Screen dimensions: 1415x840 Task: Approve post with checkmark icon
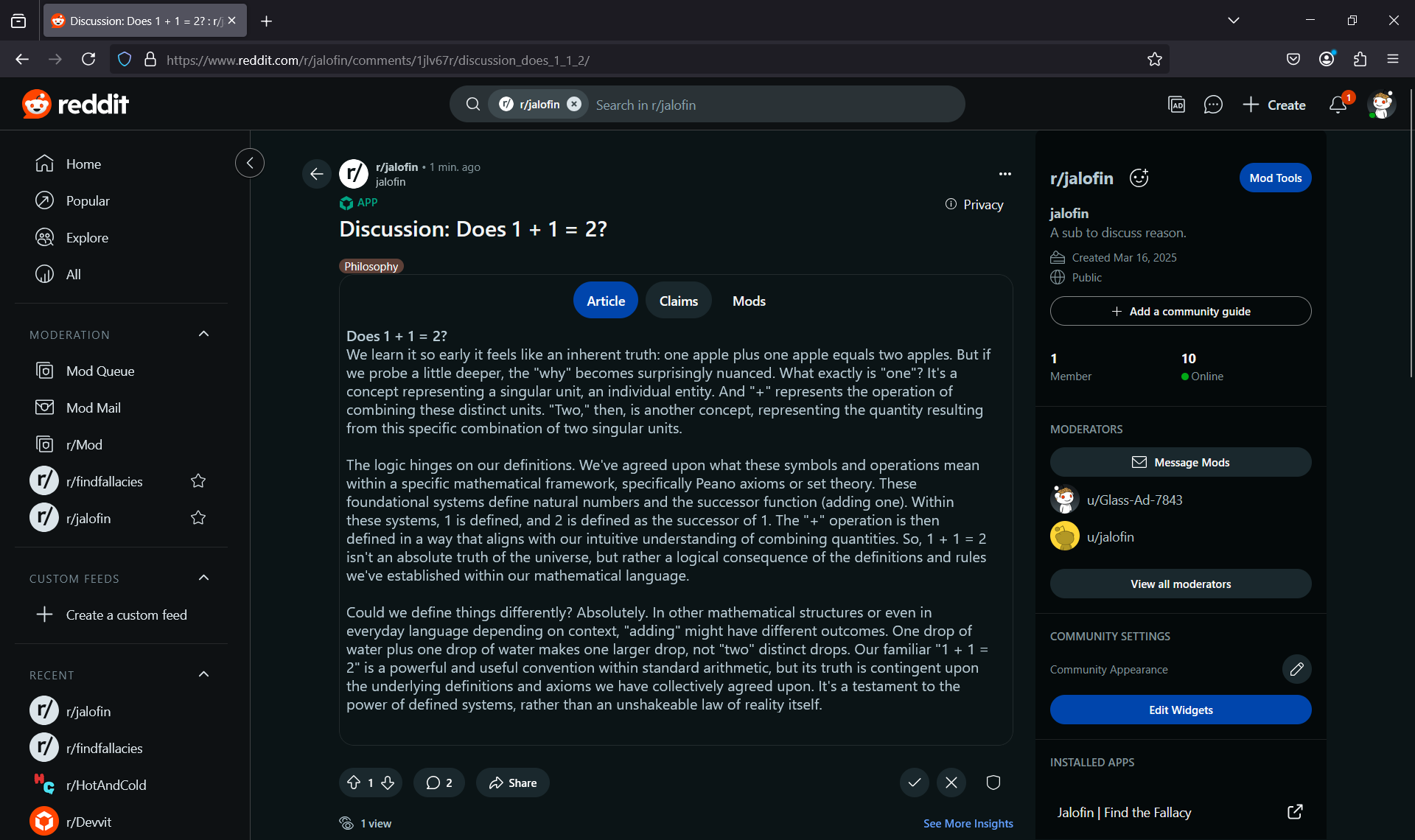click(914, 783)
